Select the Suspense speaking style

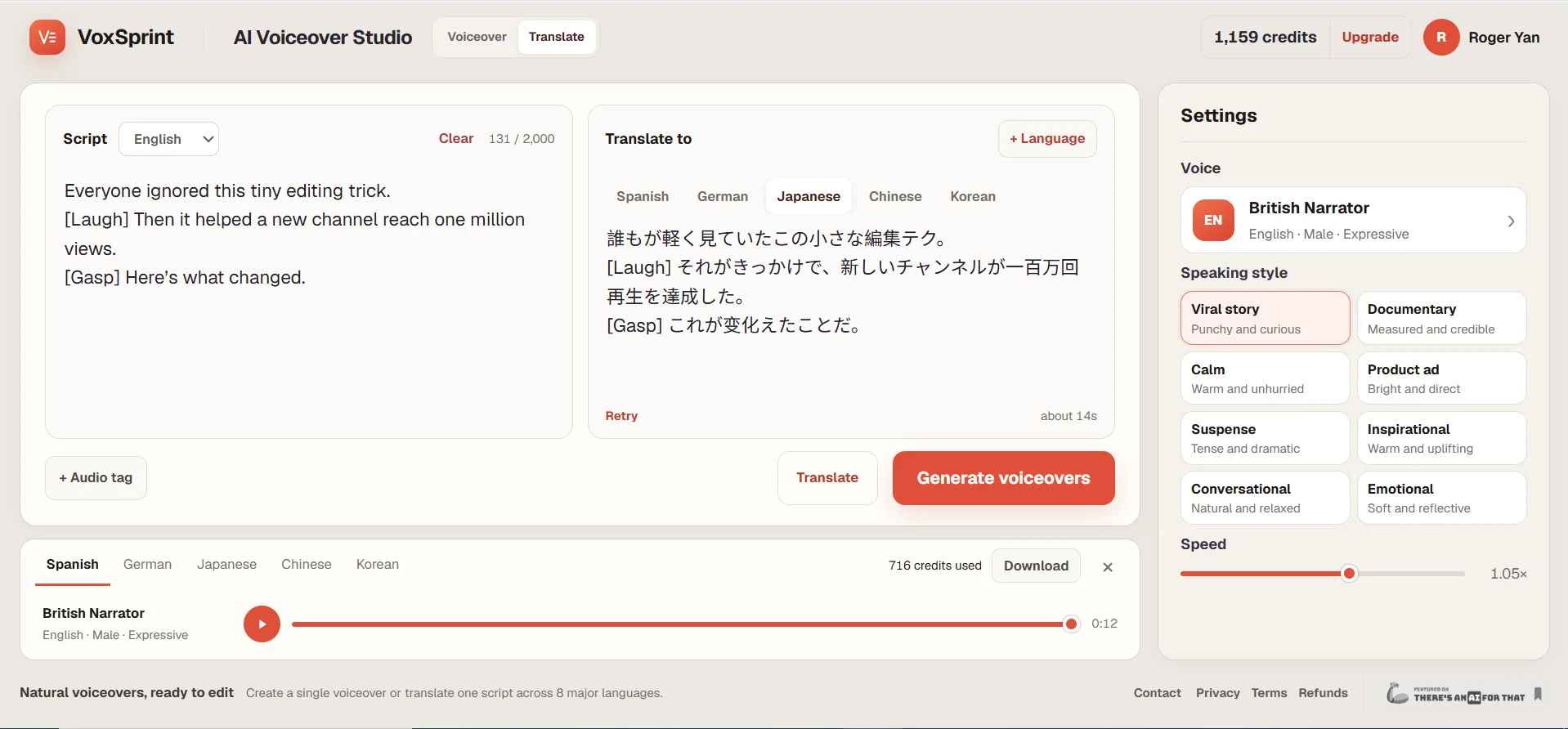[1265, 437]
